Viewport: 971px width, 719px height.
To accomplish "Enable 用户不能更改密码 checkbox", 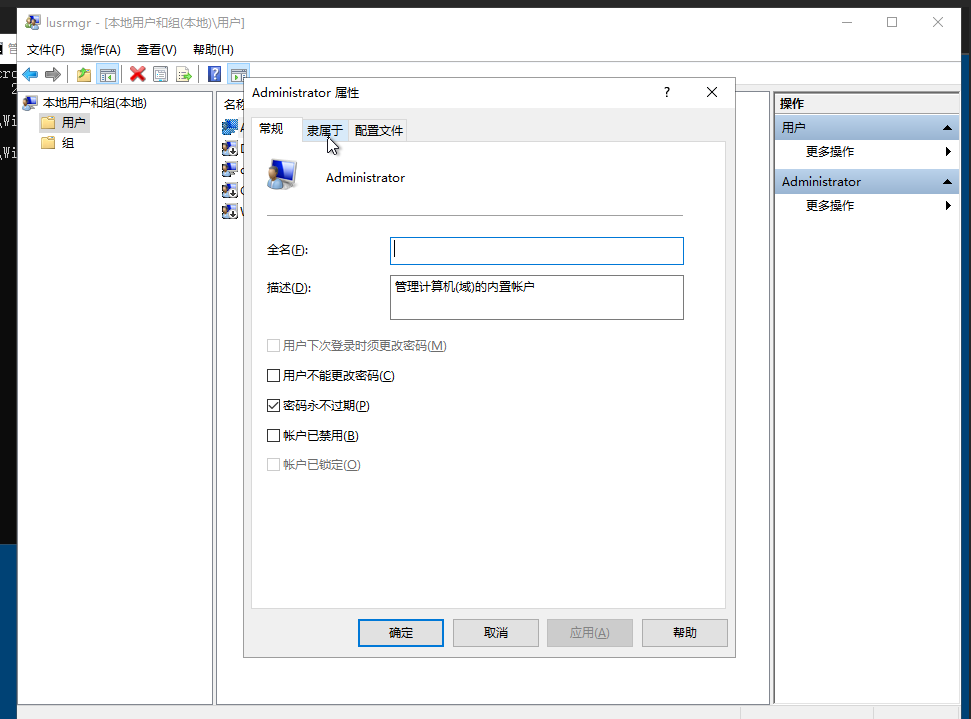I will pos(273,375).
